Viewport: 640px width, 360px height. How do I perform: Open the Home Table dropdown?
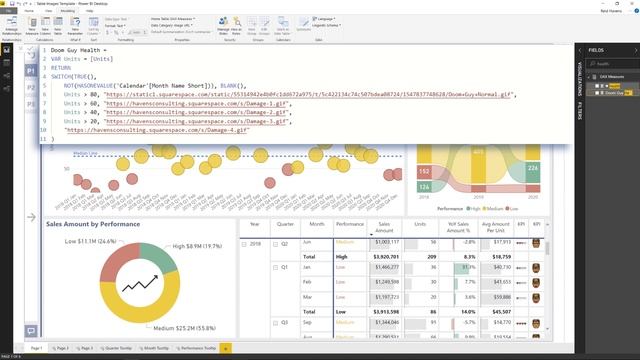pos(173,19)
